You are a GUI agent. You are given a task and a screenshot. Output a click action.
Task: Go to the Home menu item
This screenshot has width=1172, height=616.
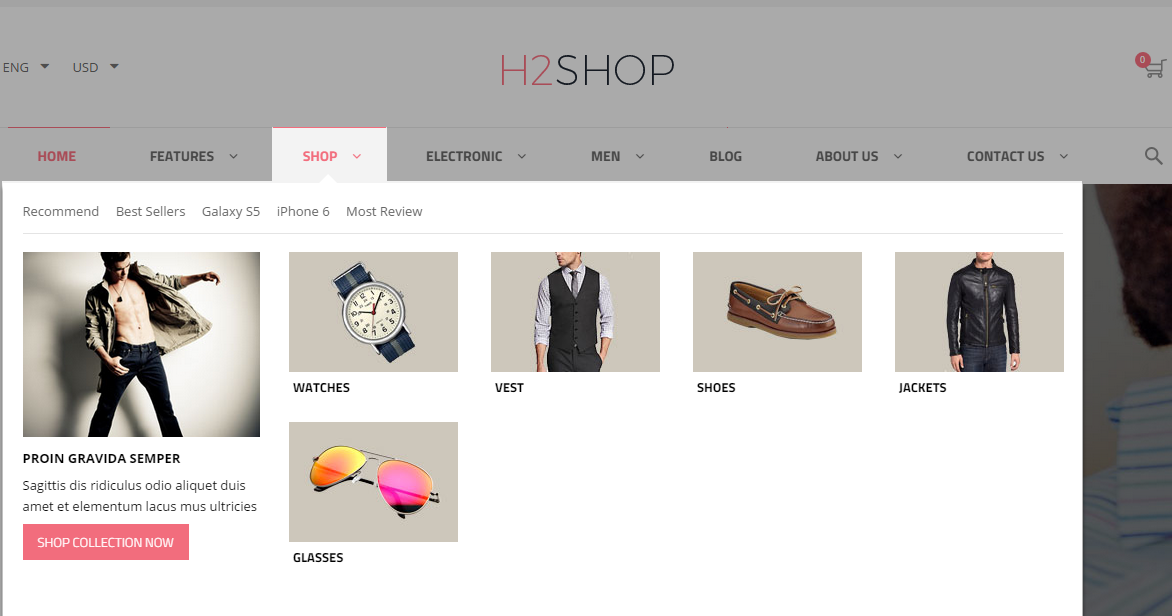(57, 156)
